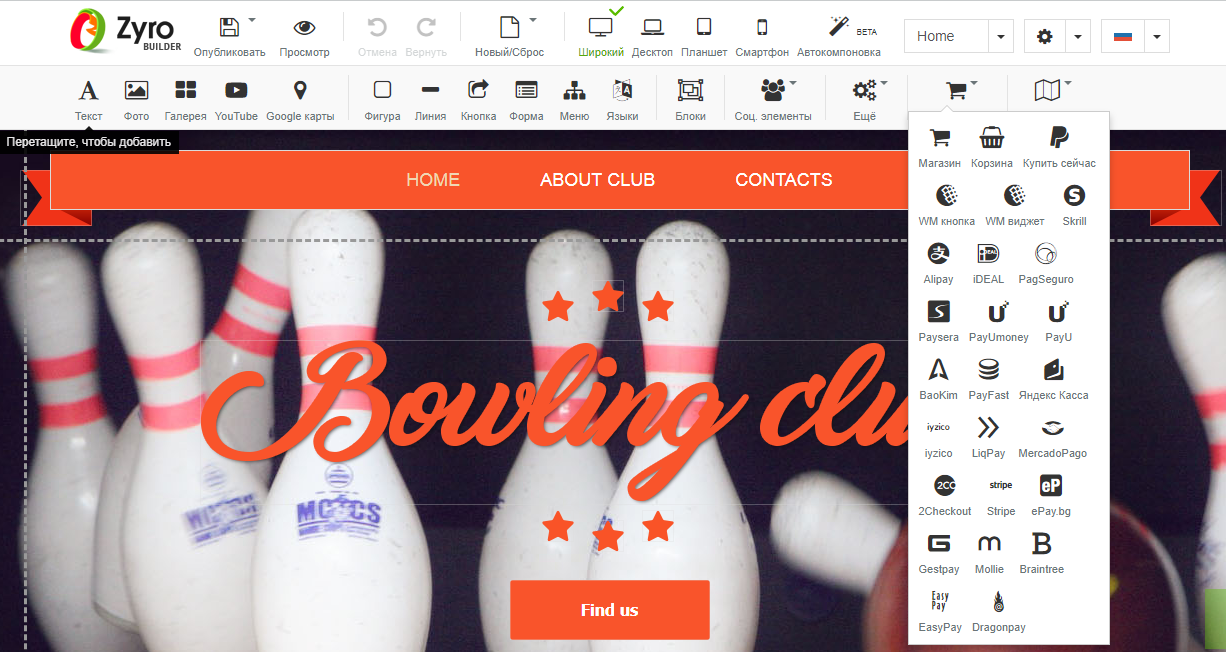Add the iyzico payment element
The height and width of the screenshot is (652, 1226).
[x=938, y=438]
